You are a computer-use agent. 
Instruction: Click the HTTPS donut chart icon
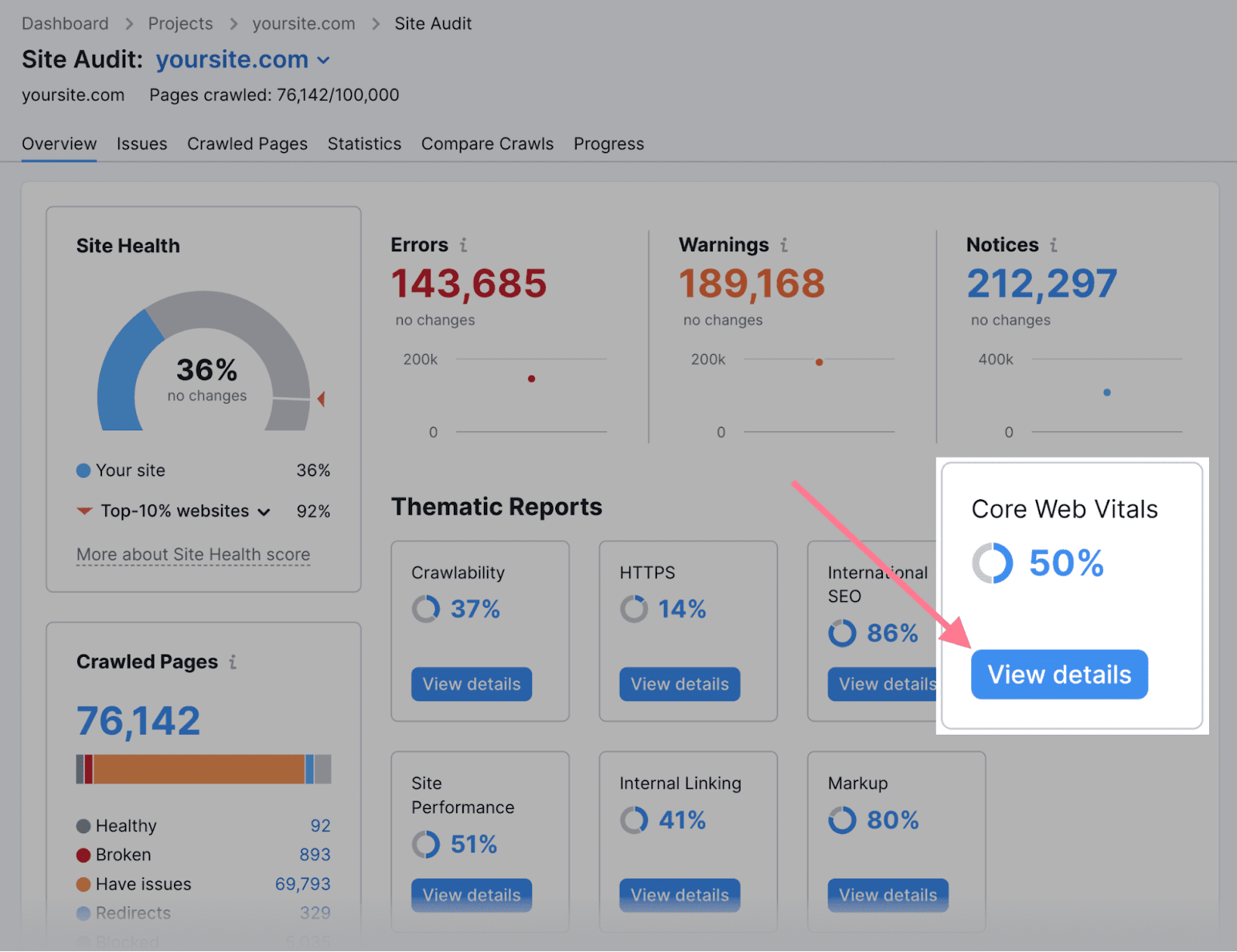633,609
